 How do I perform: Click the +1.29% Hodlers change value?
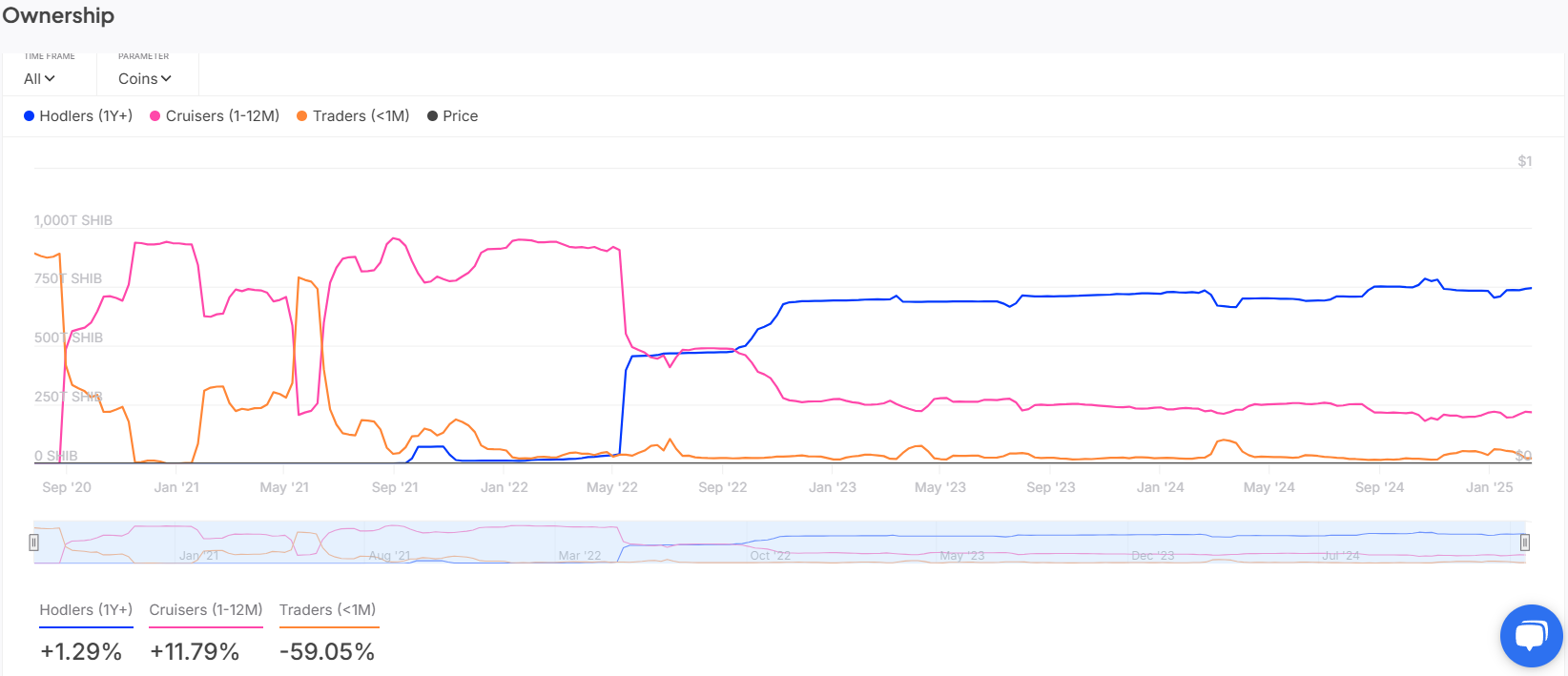click(x=81, y=652)
